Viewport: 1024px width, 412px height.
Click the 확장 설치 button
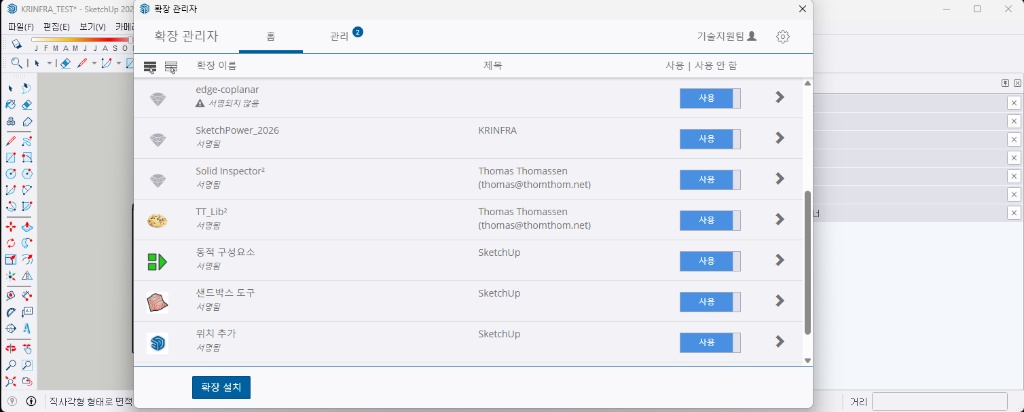tap(221, 387)
